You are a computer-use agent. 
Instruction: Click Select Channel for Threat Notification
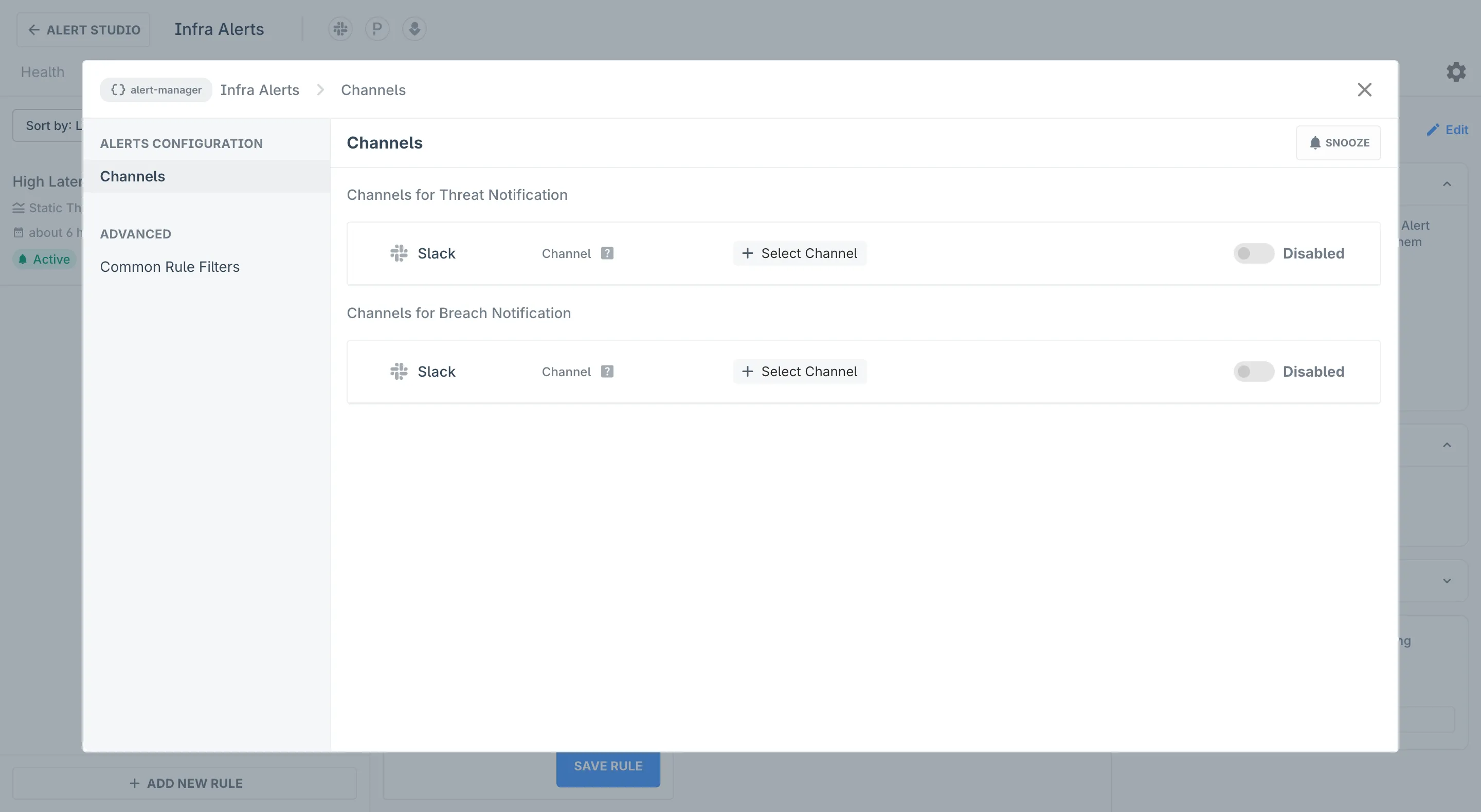point(800,253)
